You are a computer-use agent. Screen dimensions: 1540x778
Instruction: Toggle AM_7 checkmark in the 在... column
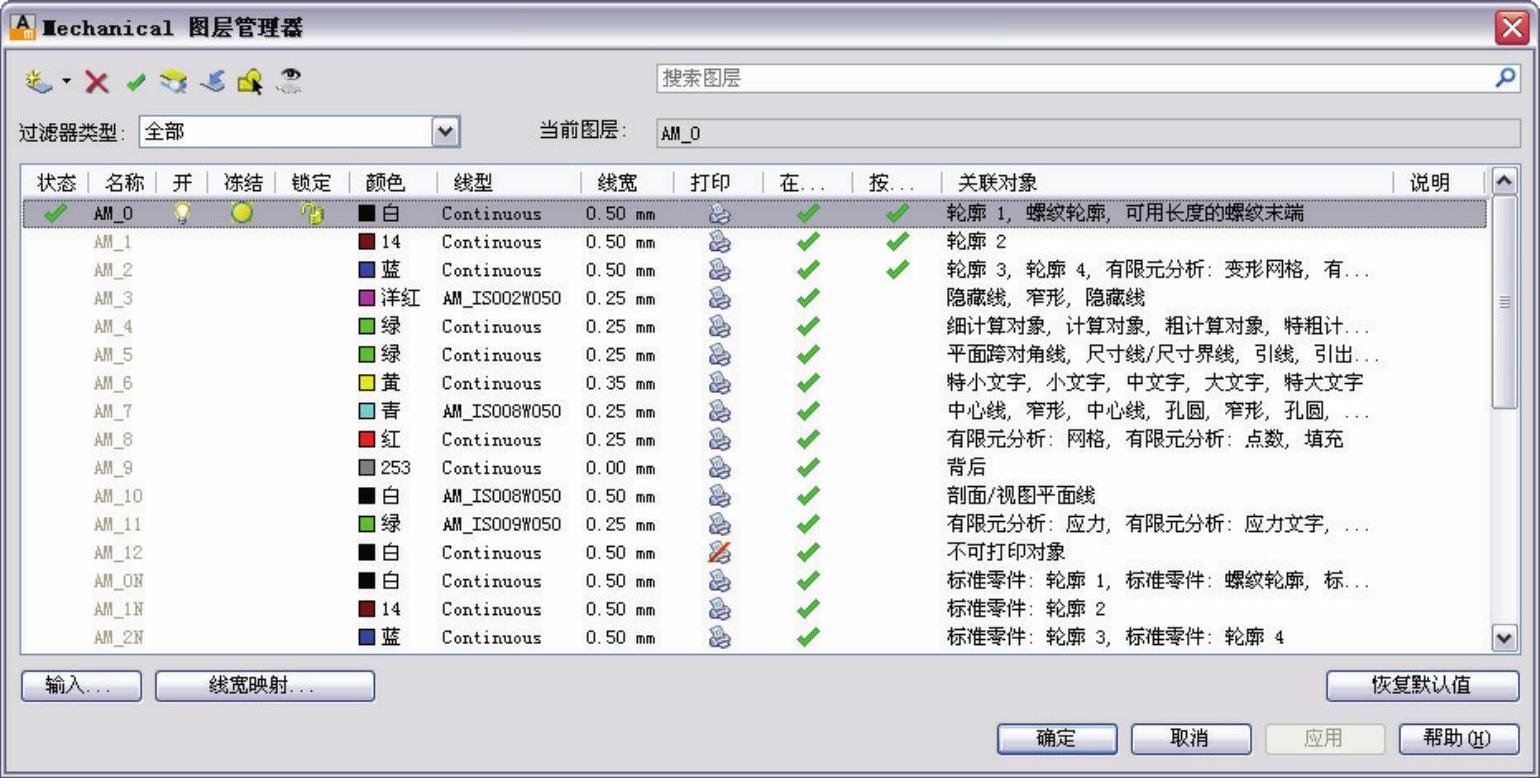click(809, 411)
